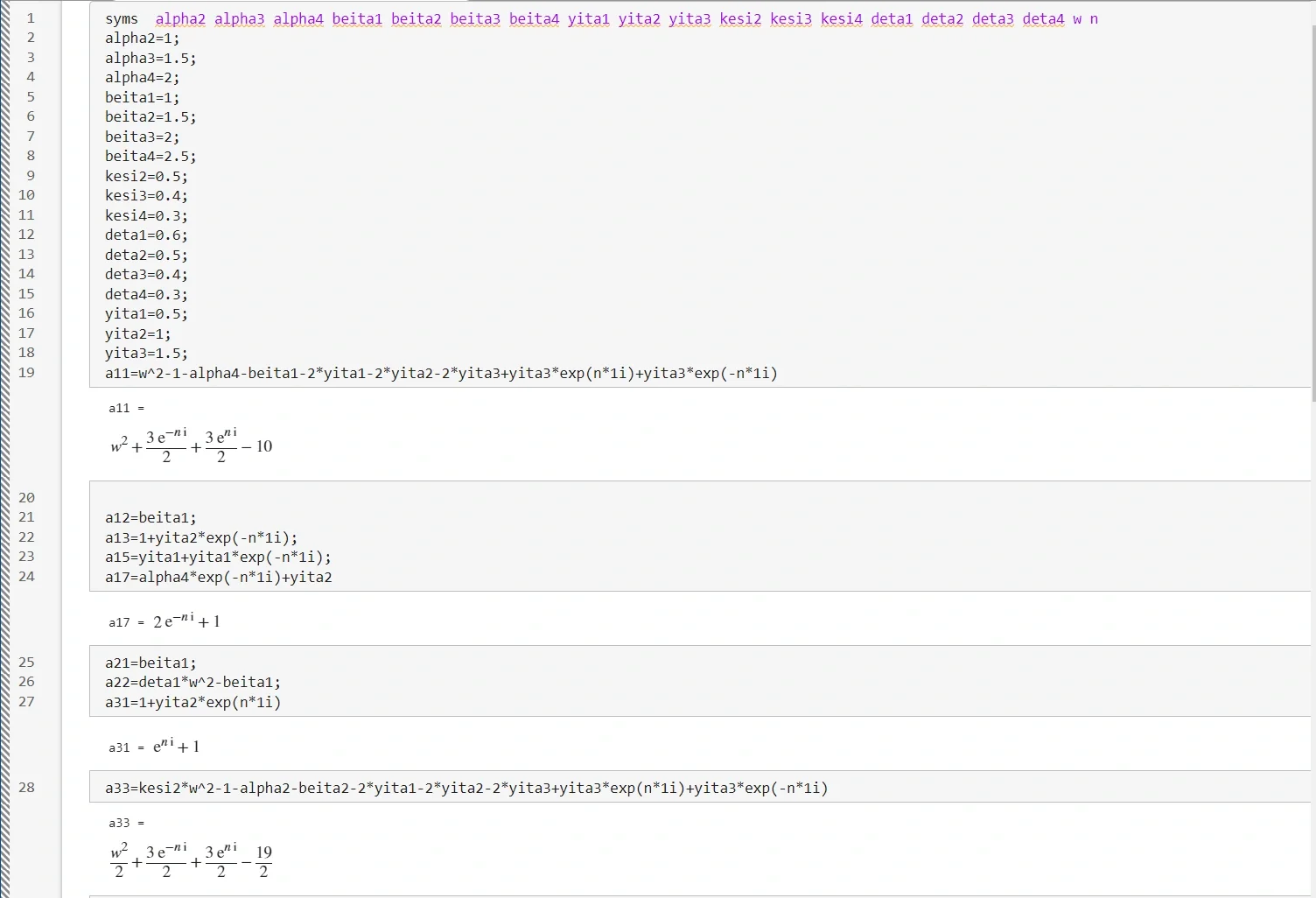The width and height of the screenshot is (1316, 898).
Task: Place cursor on 'beita2=1.5;' line
Action: point(150,117)
